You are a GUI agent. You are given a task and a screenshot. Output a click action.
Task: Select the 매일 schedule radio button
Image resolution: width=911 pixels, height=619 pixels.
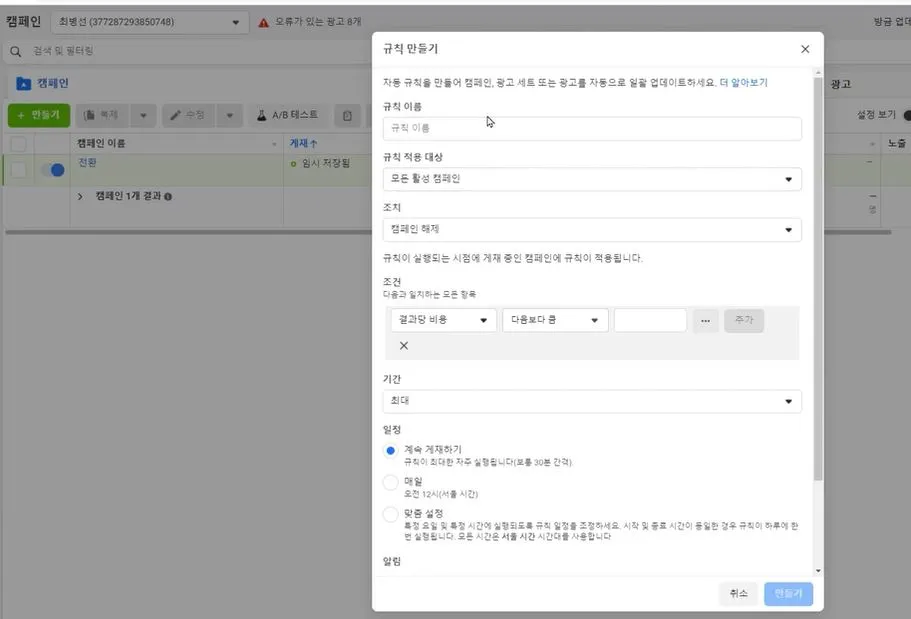[391, 481]
